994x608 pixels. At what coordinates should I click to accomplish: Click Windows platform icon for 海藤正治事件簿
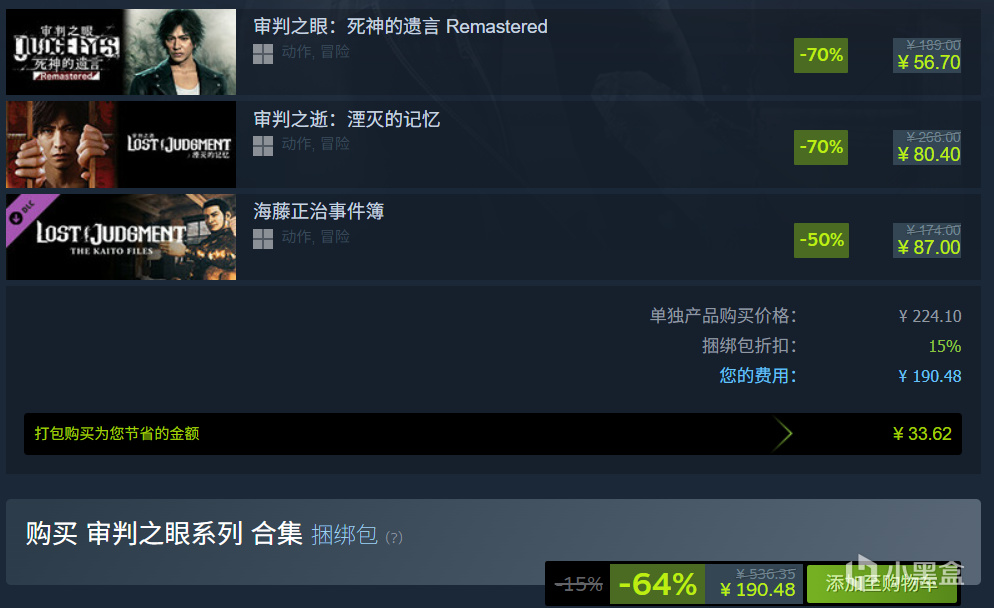(262, 239)
